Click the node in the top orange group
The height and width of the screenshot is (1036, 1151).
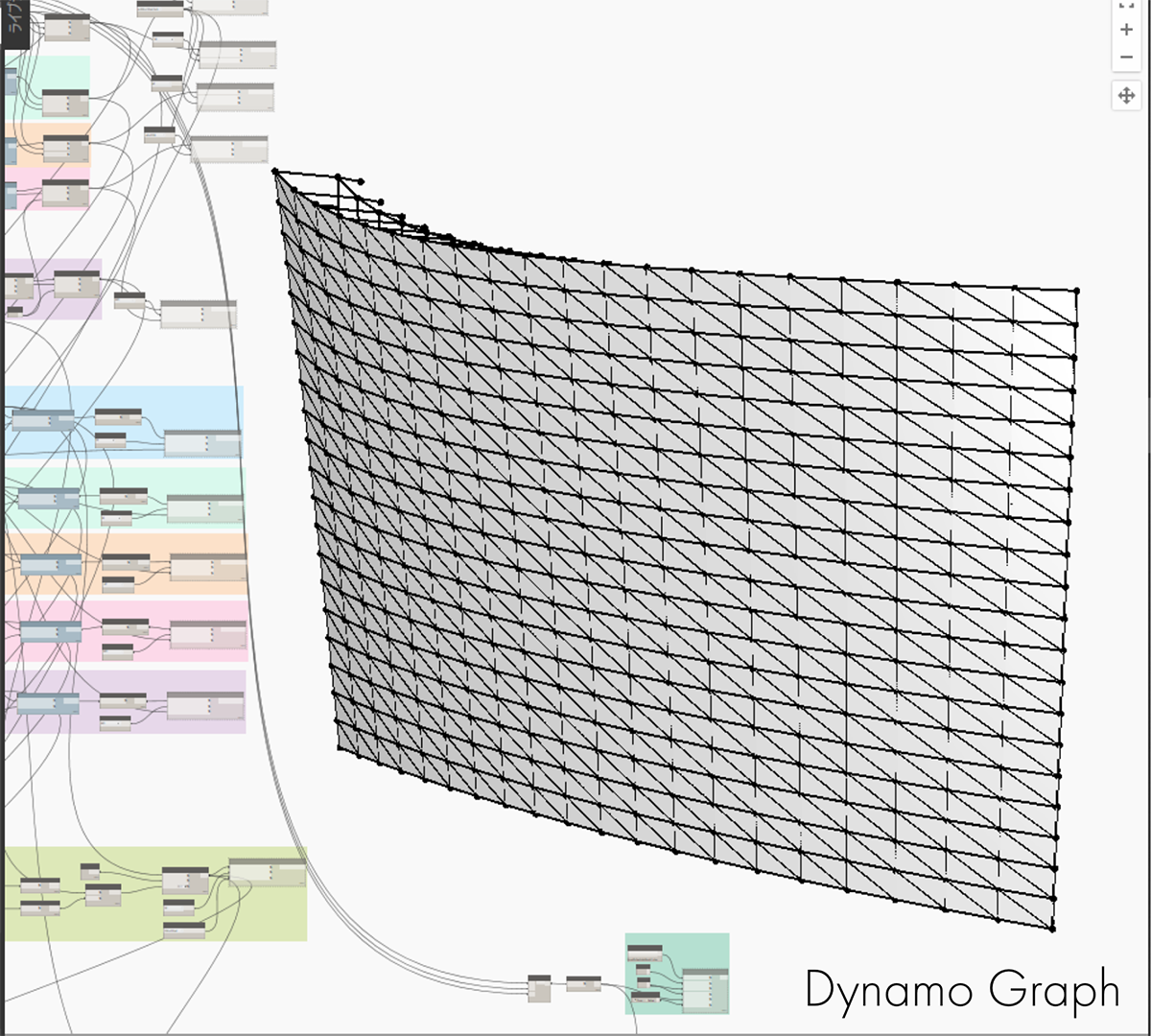click(x=65, y=149)
